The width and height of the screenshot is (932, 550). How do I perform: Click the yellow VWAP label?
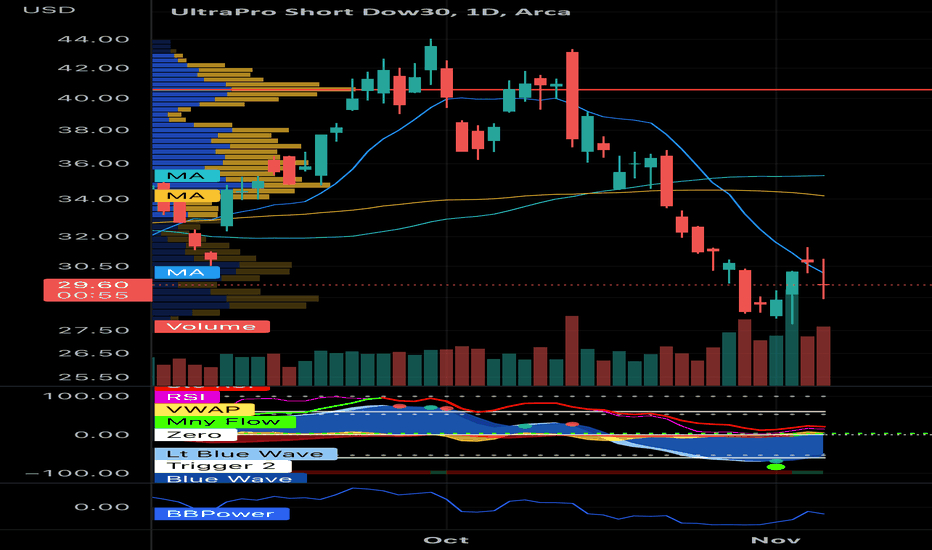204,409
